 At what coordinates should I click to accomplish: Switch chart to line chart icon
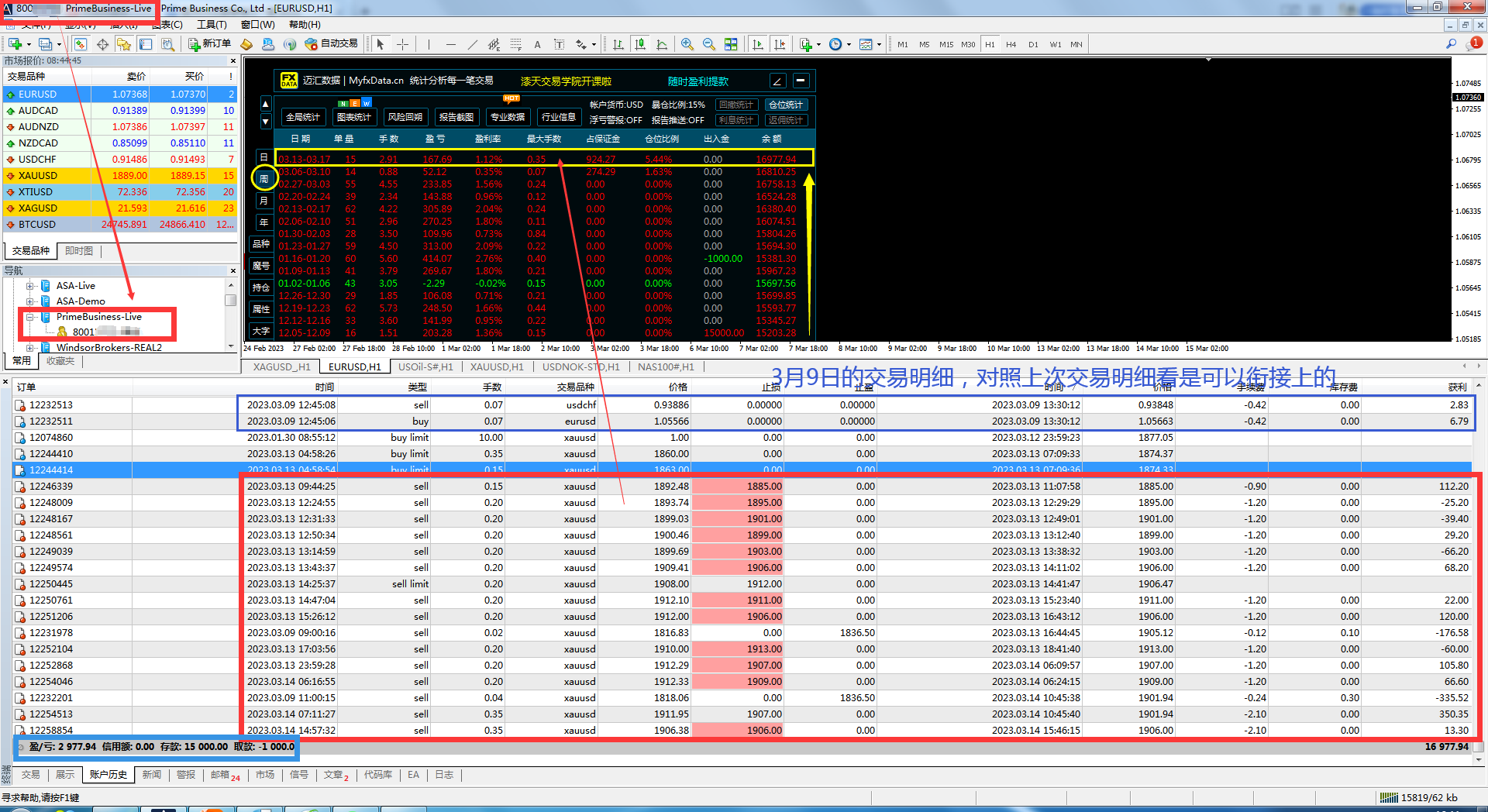[x=661, y=44]
